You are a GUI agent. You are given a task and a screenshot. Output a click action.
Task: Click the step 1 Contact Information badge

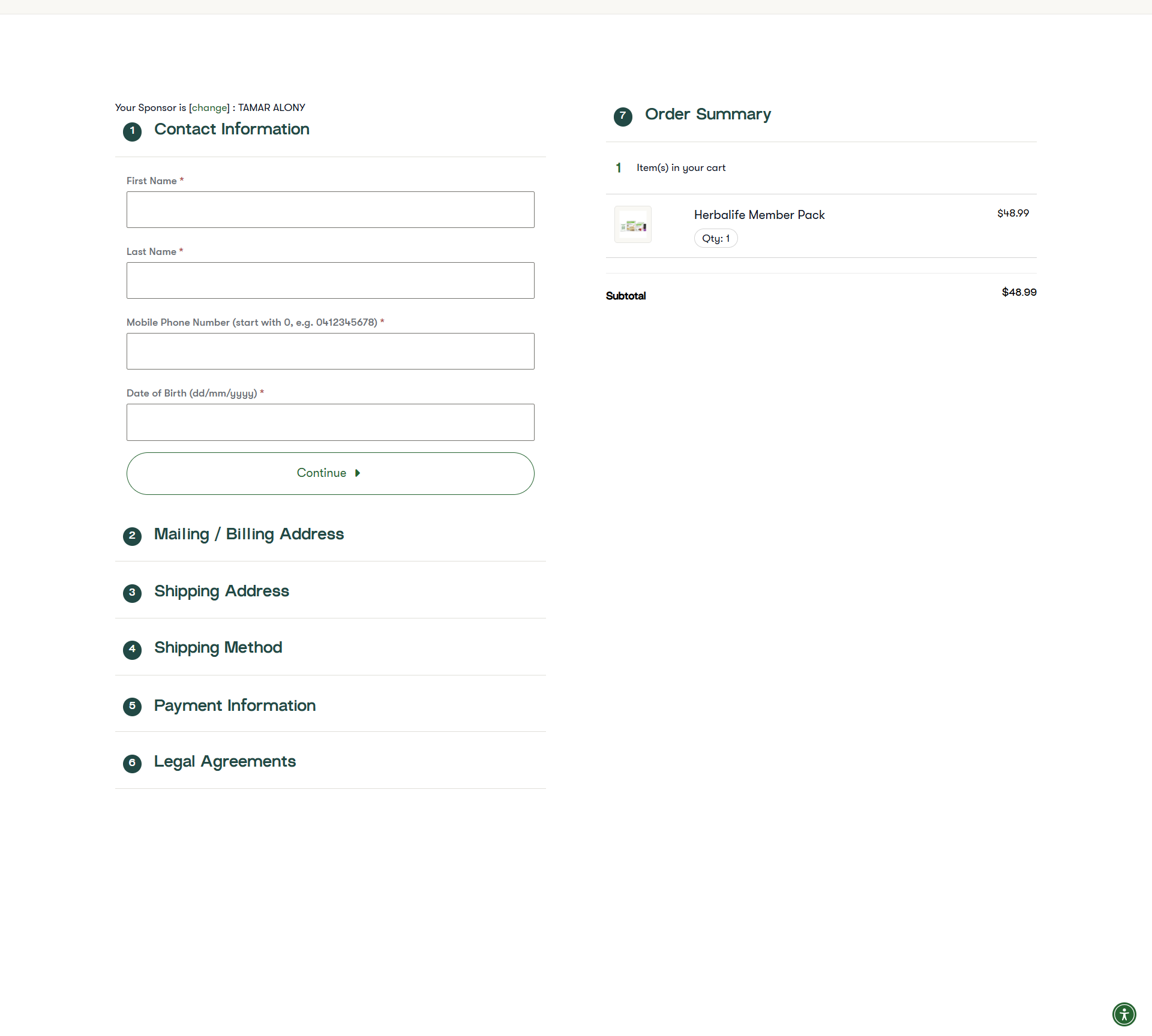coord(132,131)
